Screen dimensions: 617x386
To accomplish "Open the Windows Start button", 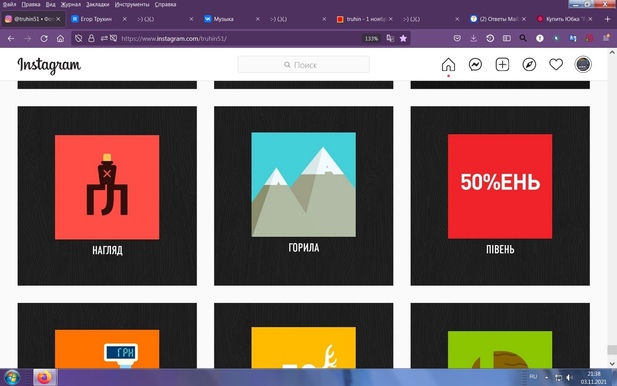I will pyautogui.click(x=11, y=378).
